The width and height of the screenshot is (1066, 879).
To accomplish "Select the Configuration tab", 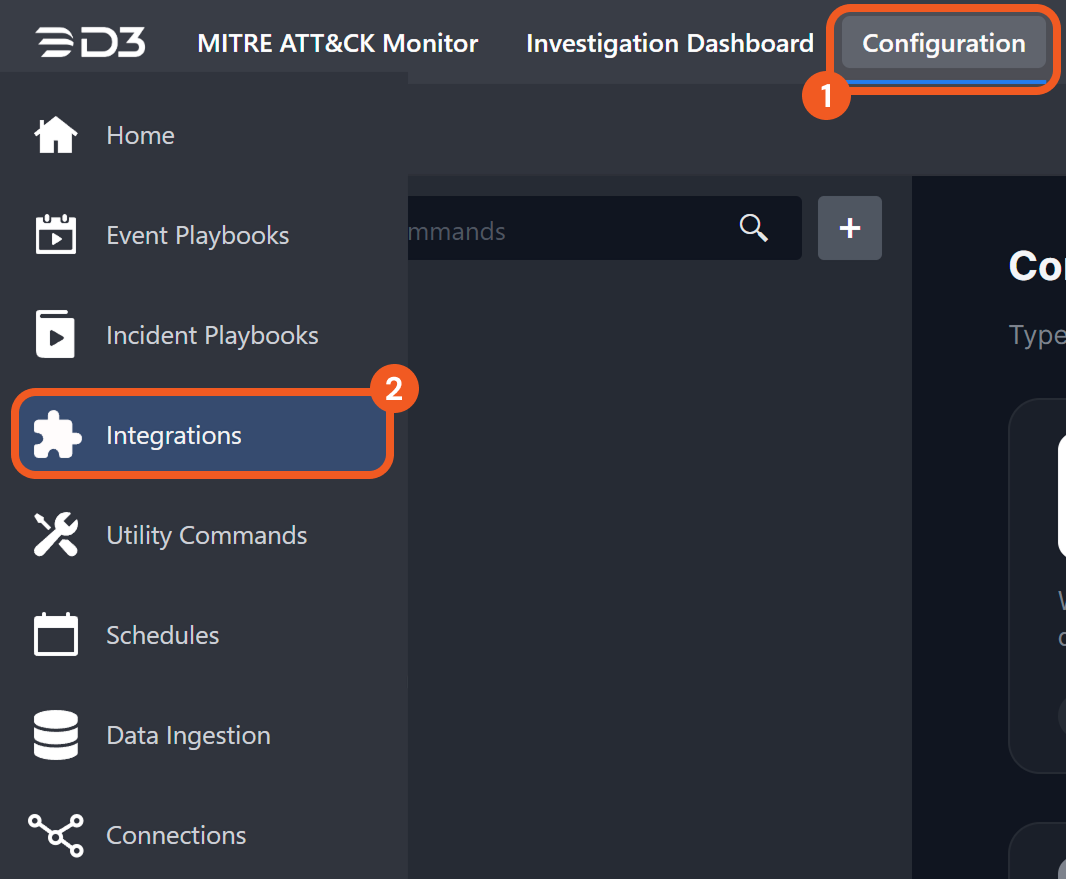I will point(943,44).
